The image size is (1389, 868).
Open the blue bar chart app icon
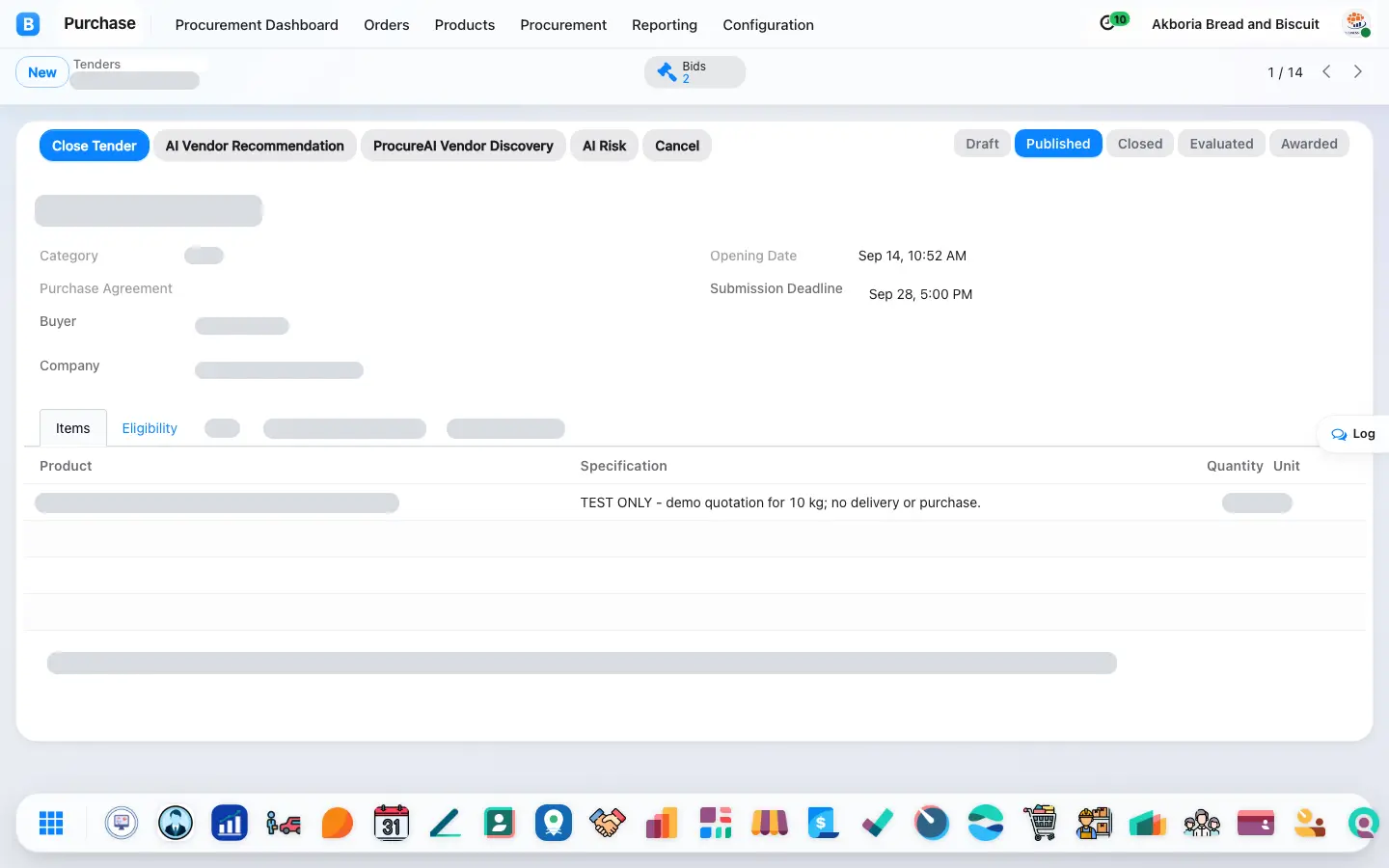click(x=230, y=823)
